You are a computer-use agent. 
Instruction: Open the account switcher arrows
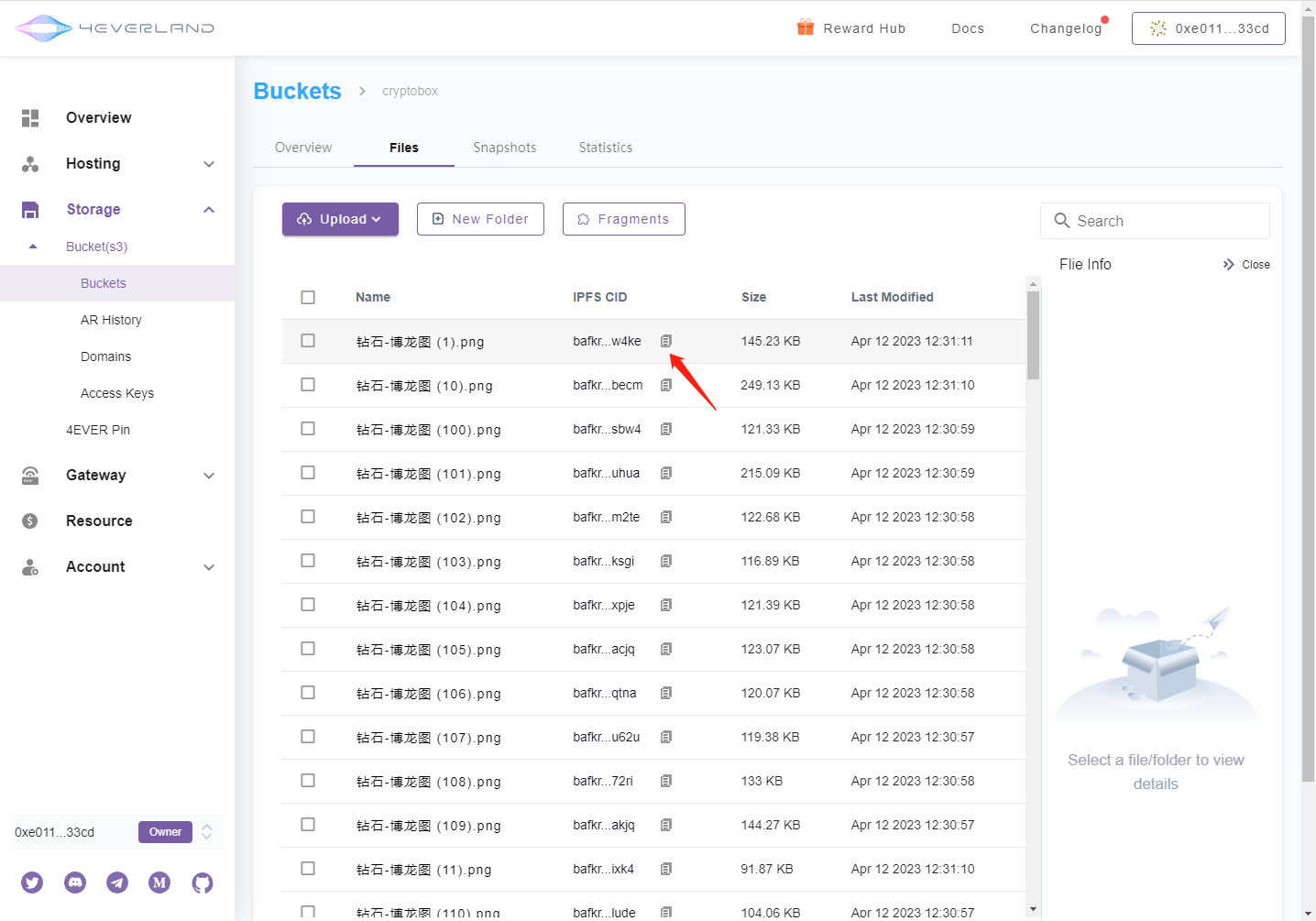click(x=207, y=832)
